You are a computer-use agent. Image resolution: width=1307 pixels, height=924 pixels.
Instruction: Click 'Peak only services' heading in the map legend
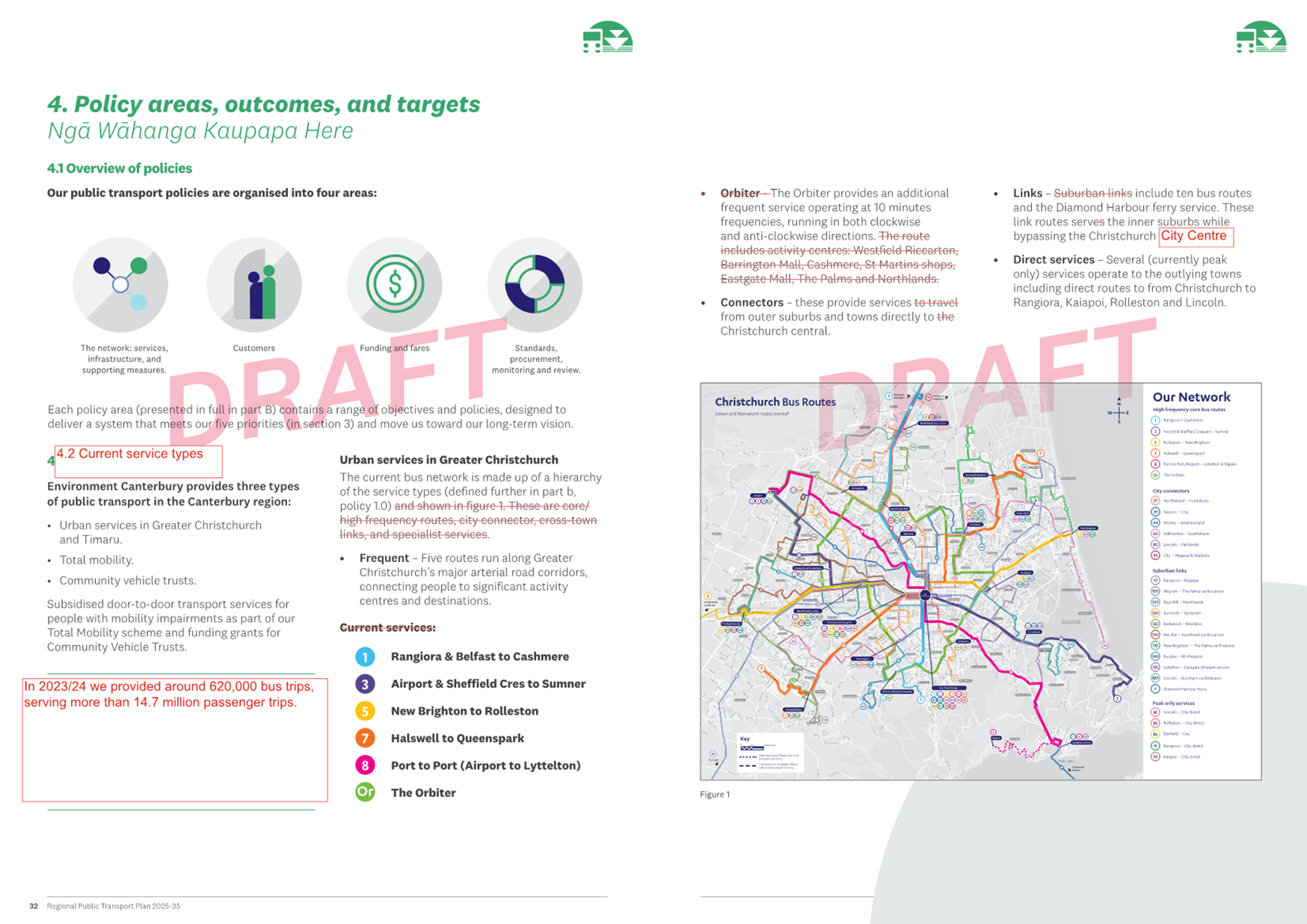(1174, 703)
